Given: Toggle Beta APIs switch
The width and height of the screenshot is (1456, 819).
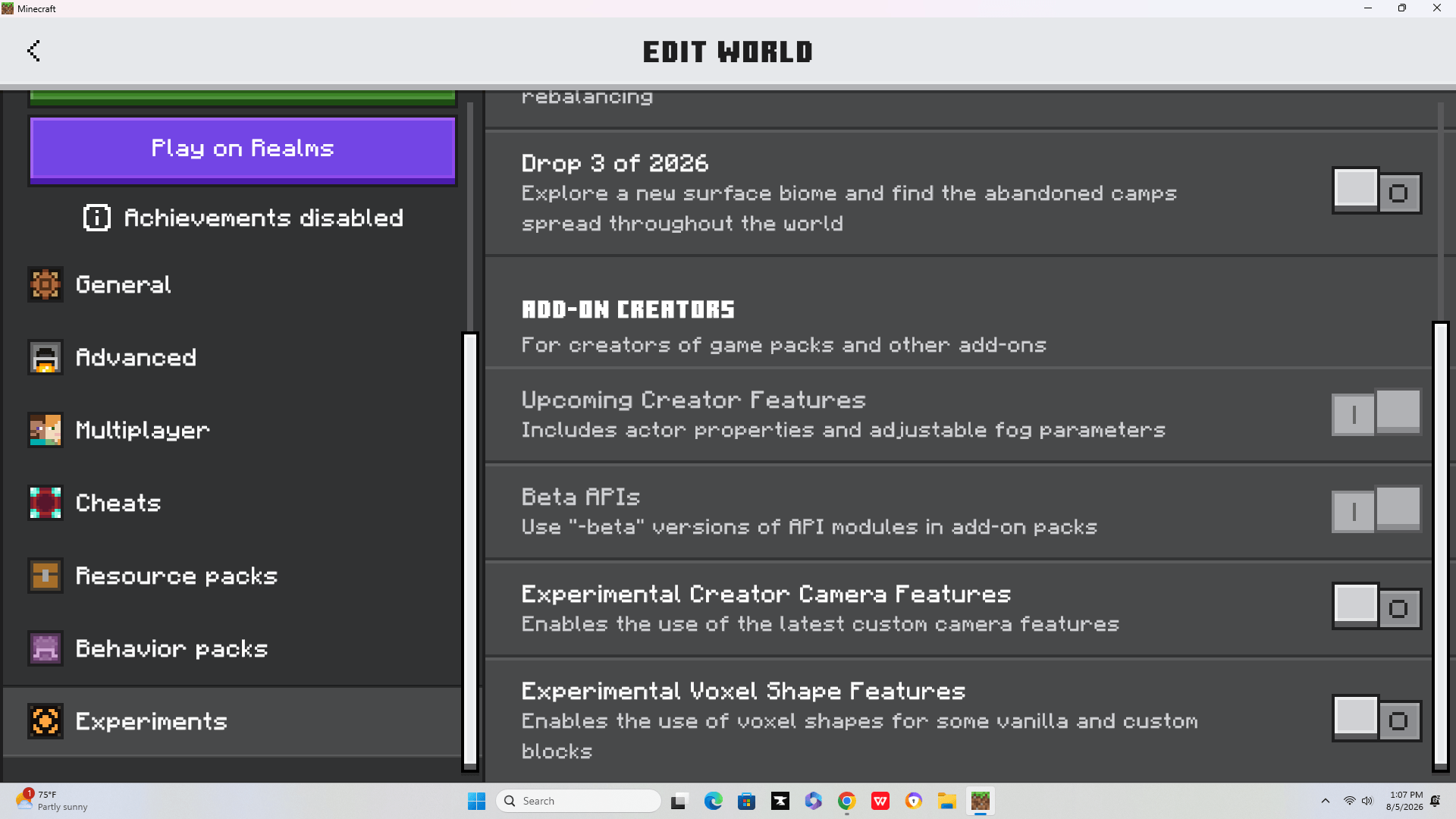Looking at the screenshot, I should (x=1376, y=510).
